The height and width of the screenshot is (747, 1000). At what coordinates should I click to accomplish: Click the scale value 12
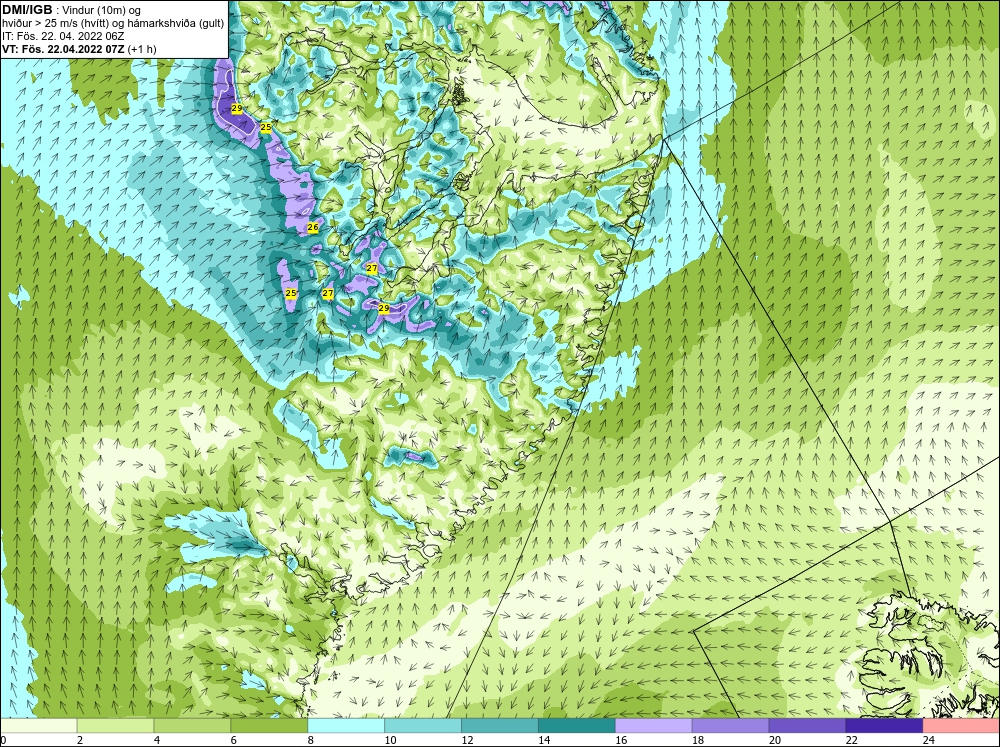(x=467, y=740)
